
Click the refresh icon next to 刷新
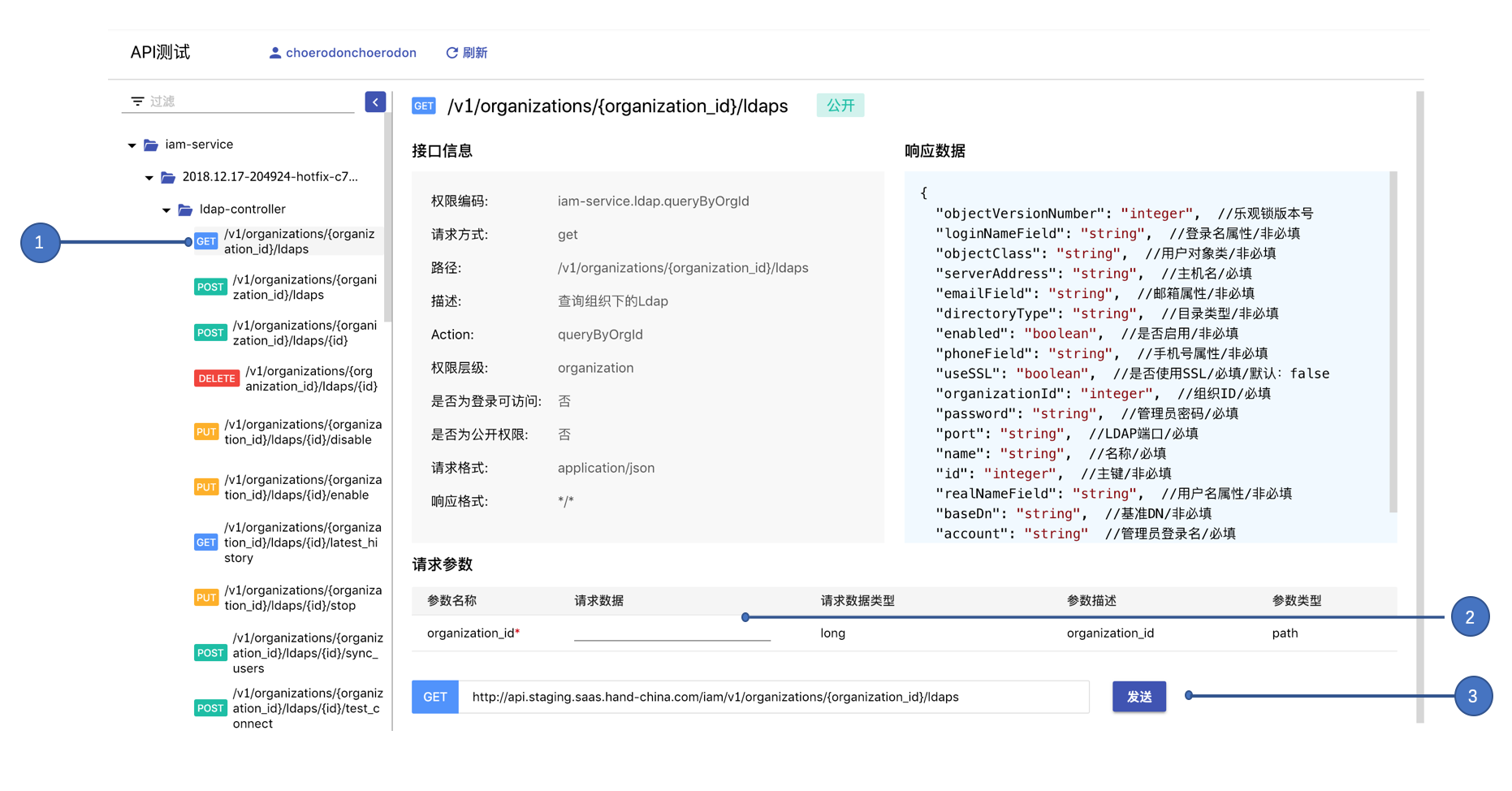tap(452, 53)
